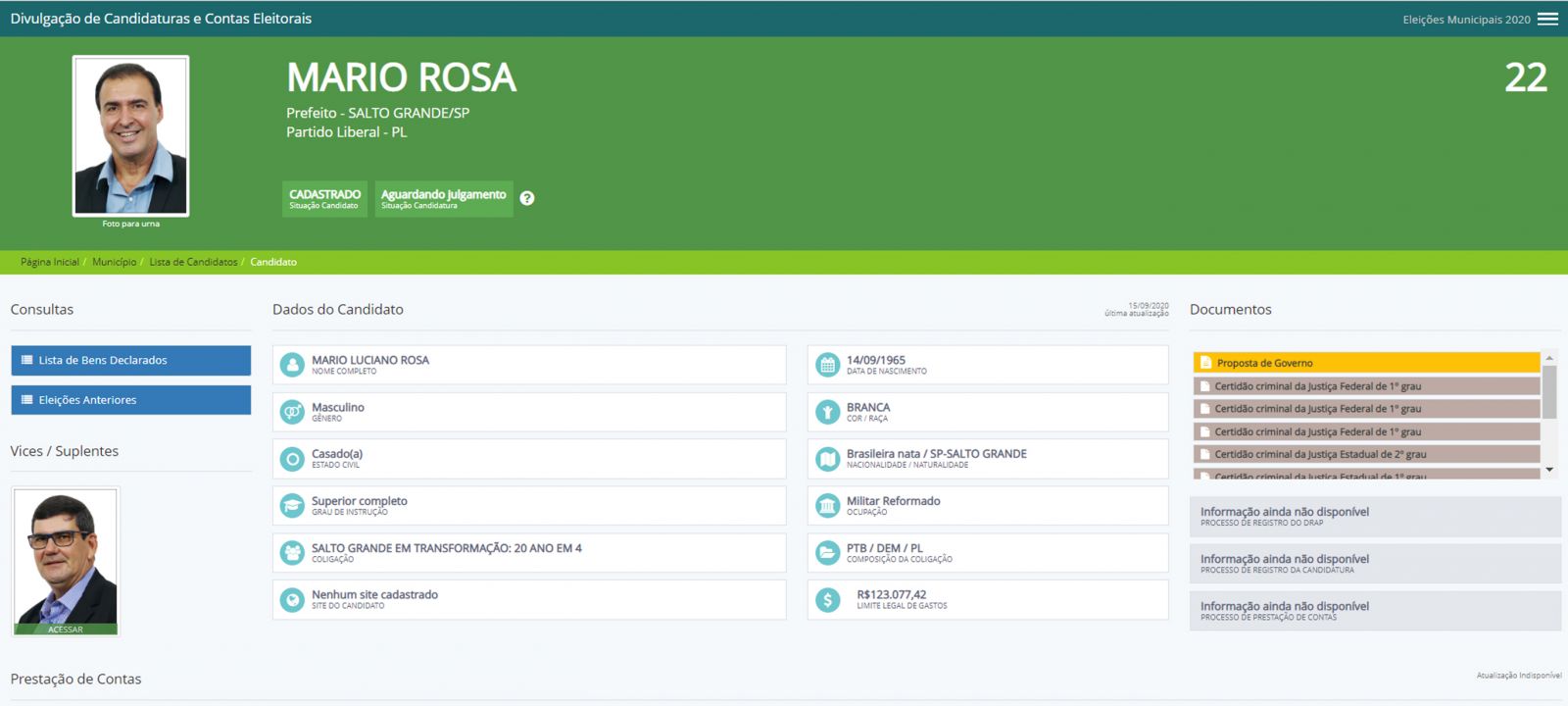
Task: Open the Proposta de Governo document
Action: [x=1366, y=363]
